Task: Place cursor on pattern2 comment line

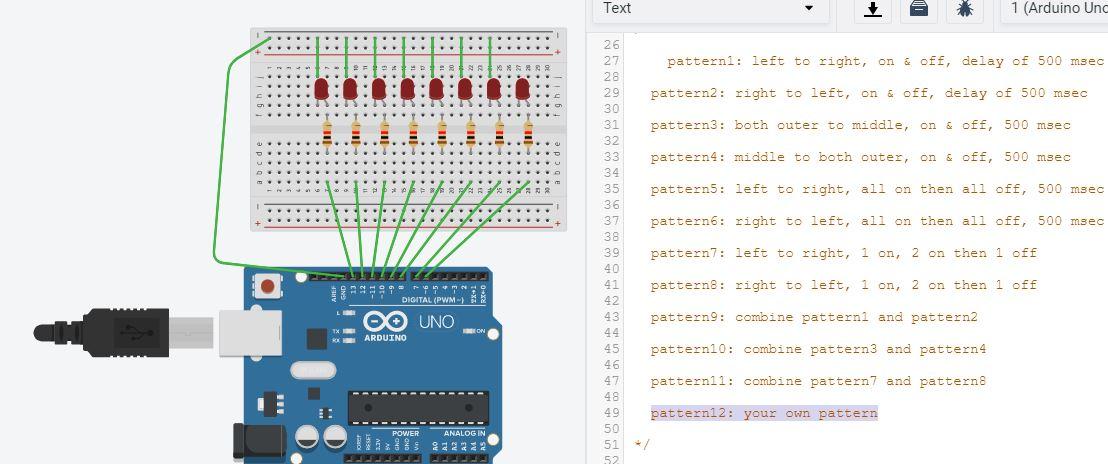Action: [869, 93]
